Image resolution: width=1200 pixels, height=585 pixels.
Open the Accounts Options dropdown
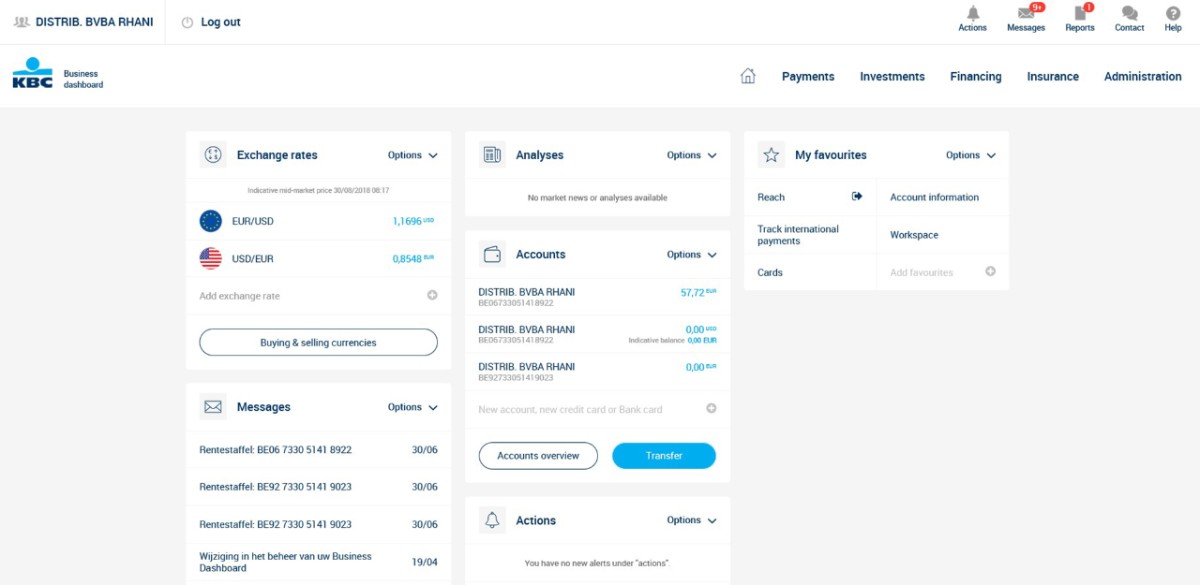click(x=690, y=254)
